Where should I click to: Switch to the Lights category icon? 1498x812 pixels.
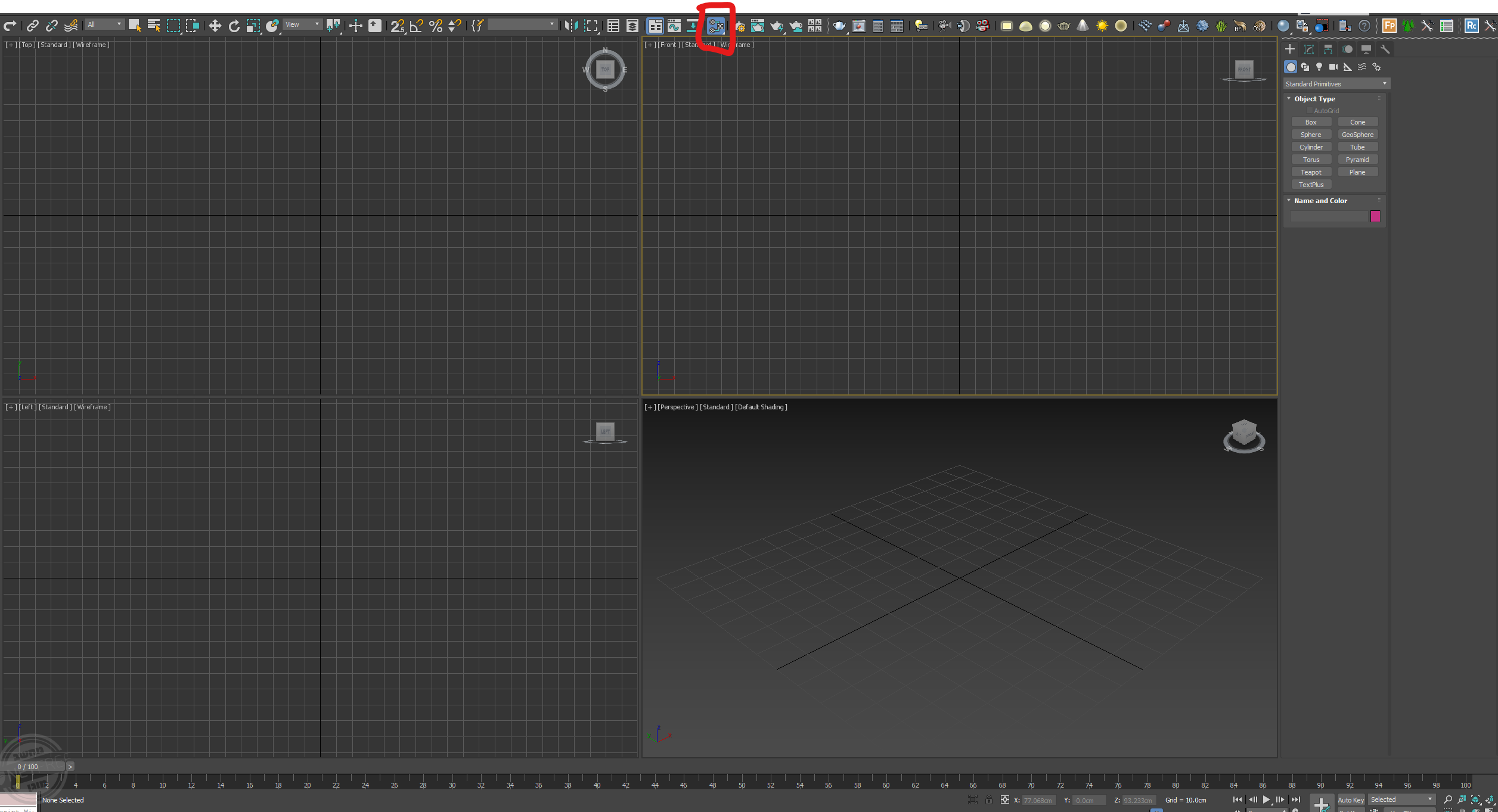click(x=1319, y=67)
